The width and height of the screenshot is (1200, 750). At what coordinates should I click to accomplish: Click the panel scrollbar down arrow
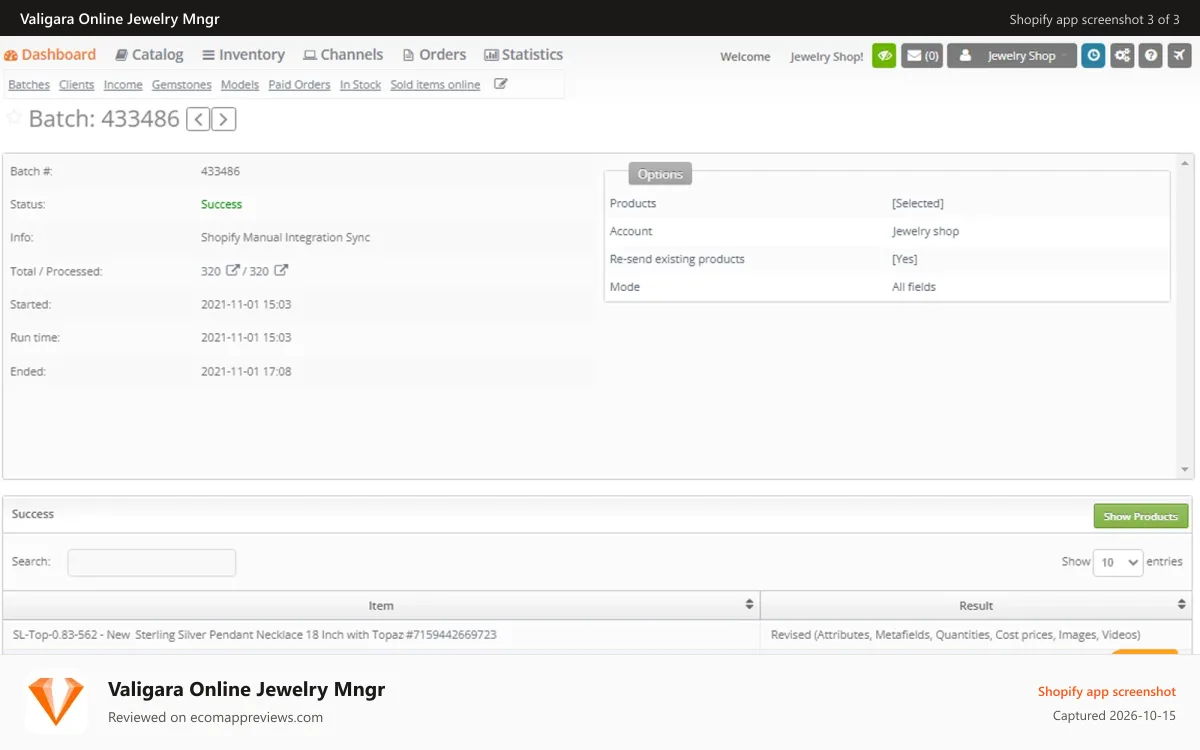[x=1186, y=470]
